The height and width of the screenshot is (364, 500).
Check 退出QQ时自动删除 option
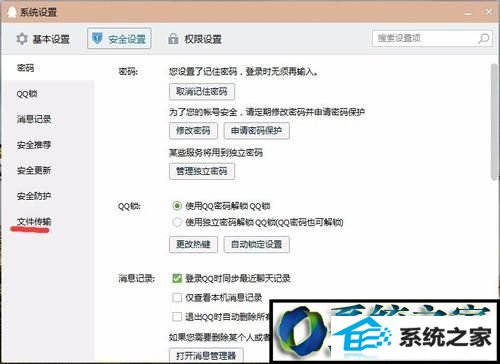pyautogui.click(x=177, y=316)
